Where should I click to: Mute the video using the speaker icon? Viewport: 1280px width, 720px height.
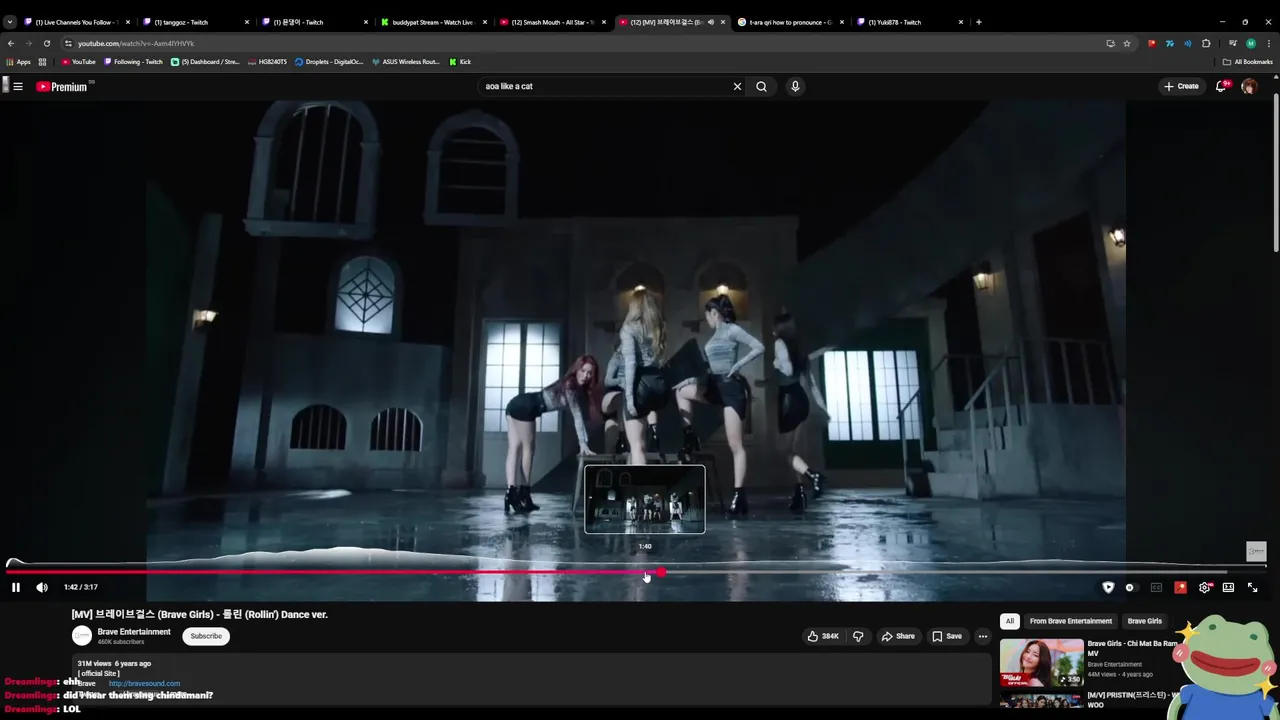point(42,587)
